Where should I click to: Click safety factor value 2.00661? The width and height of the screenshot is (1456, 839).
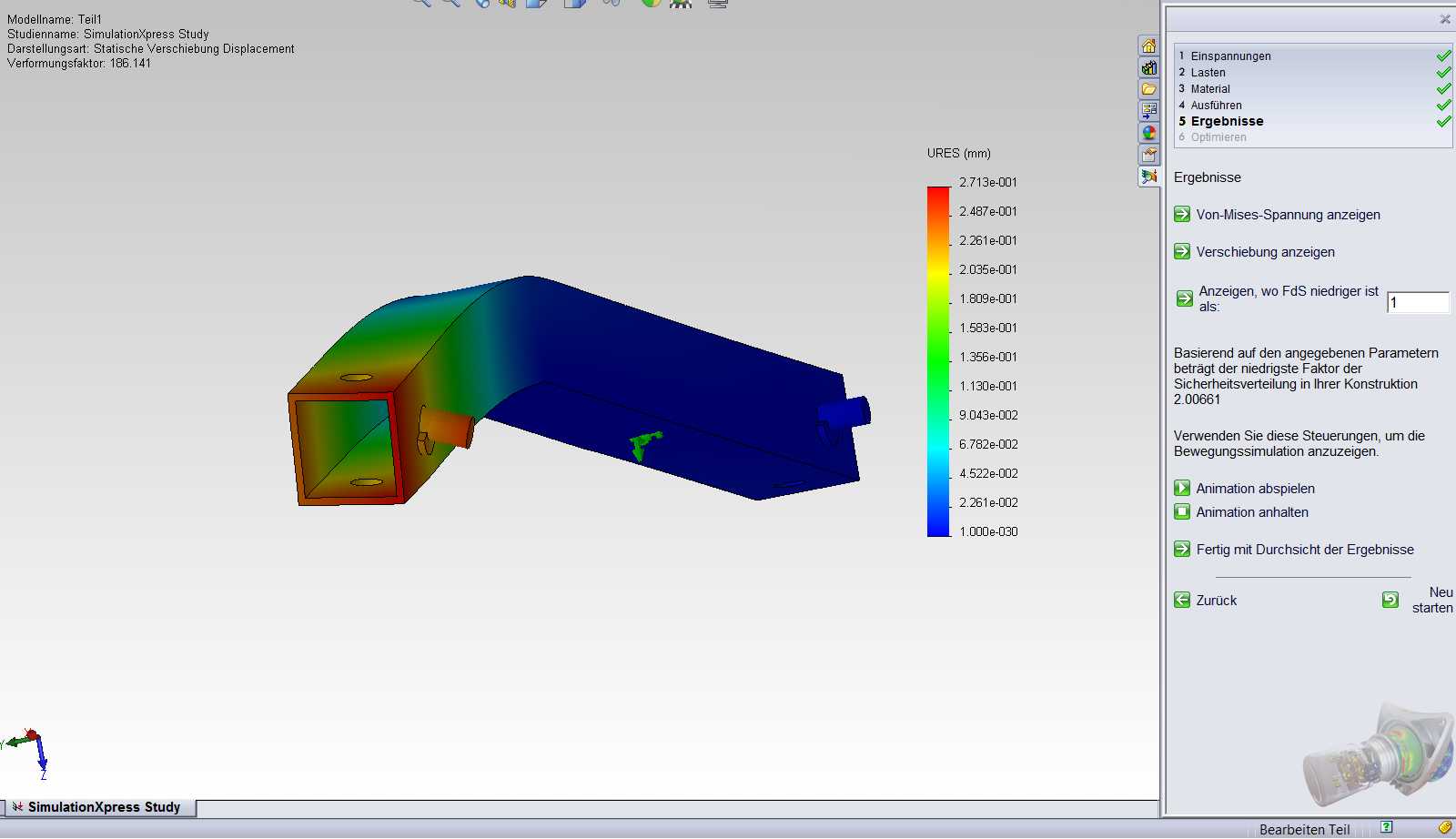click(1197, 399)
